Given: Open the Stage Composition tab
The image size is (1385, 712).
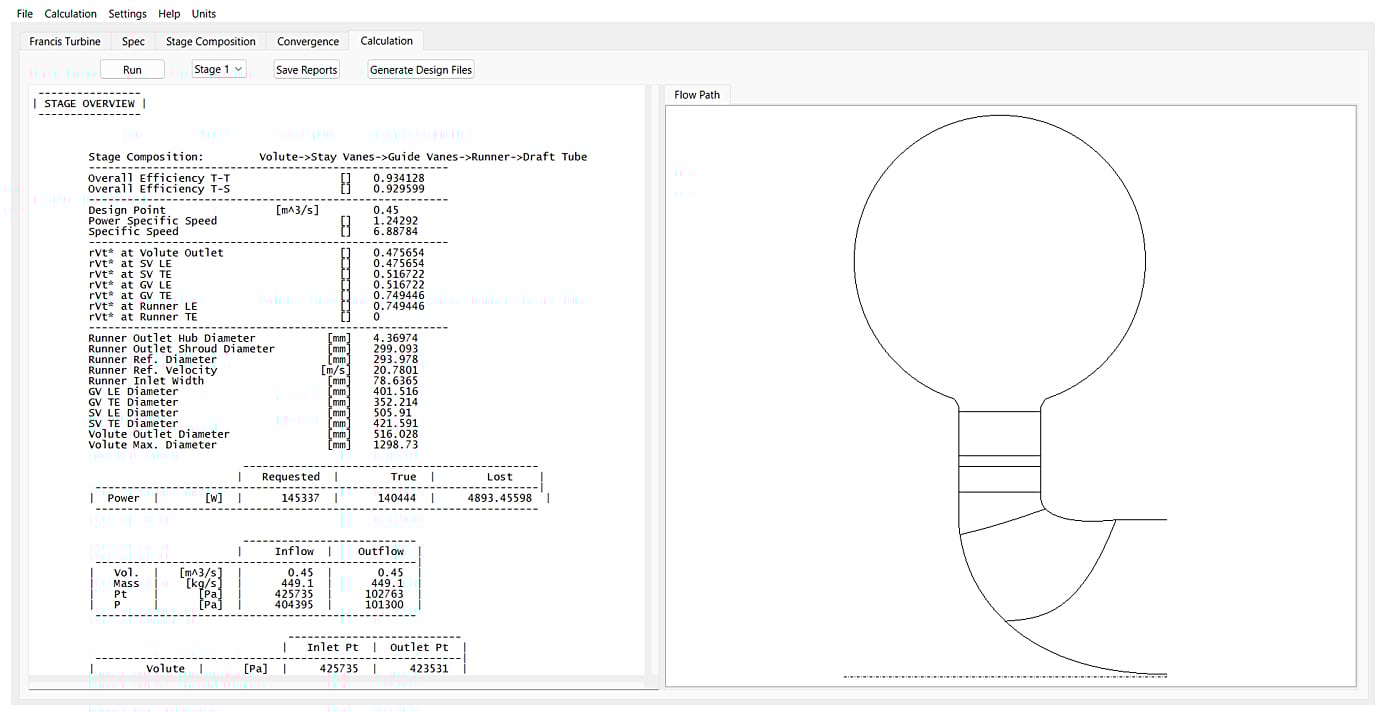Looking at the screenshot, I should coord(210,41).
